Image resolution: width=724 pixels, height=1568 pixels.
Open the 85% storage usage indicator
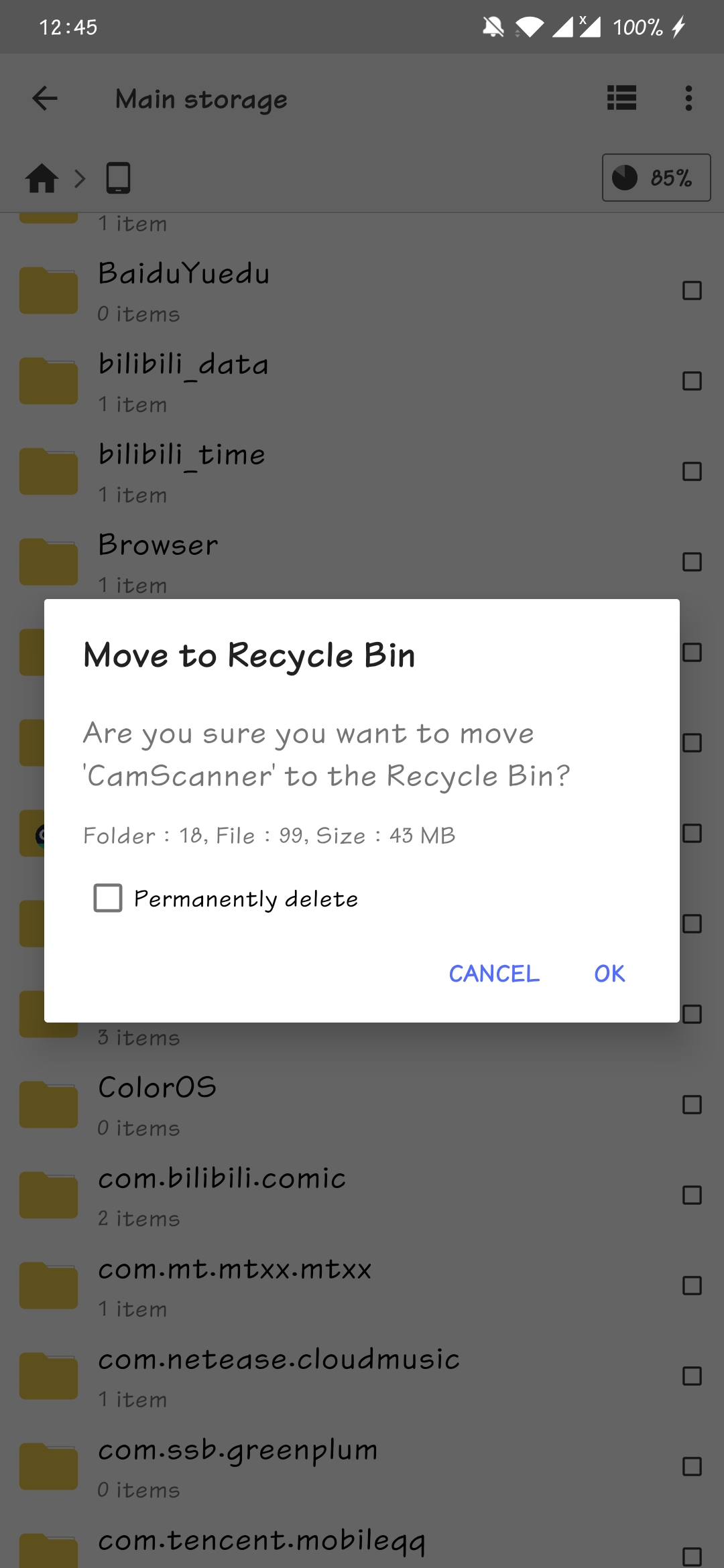(x=656, y=178)
